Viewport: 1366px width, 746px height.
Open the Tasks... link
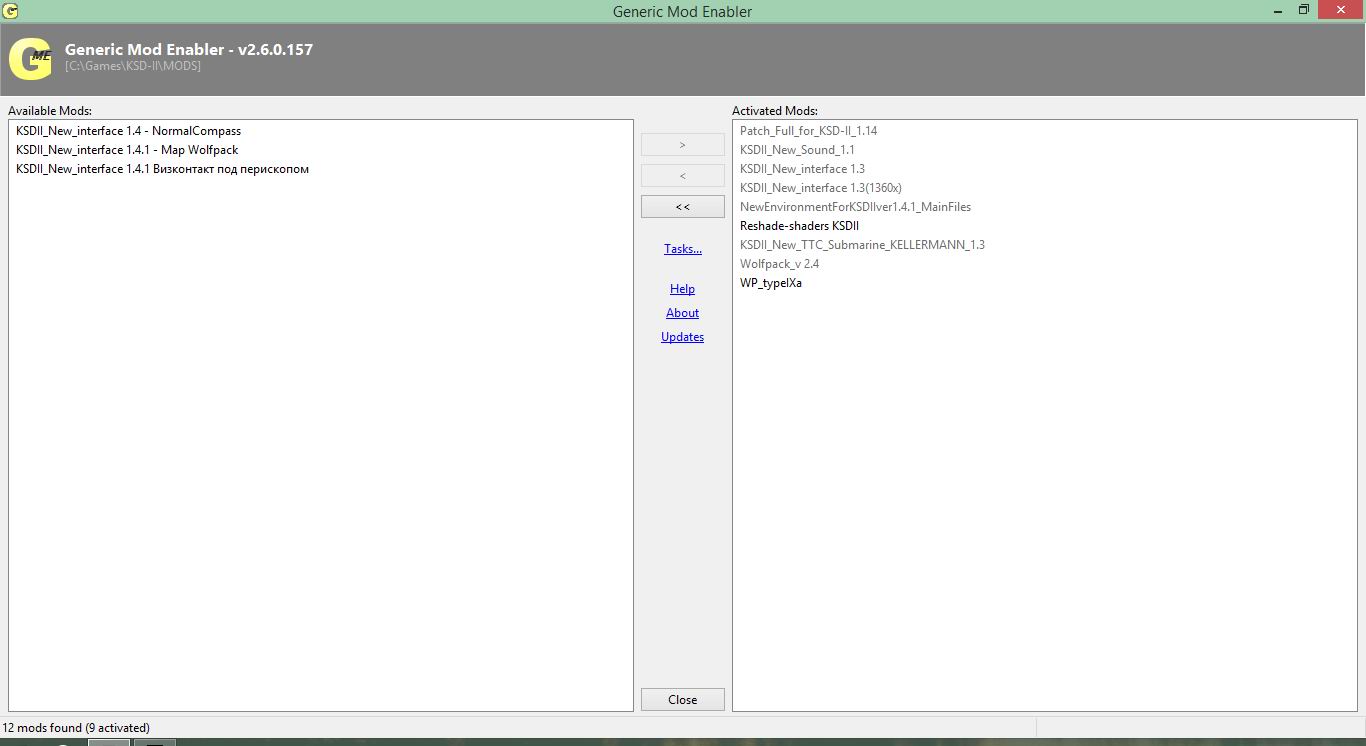(683, 249)
